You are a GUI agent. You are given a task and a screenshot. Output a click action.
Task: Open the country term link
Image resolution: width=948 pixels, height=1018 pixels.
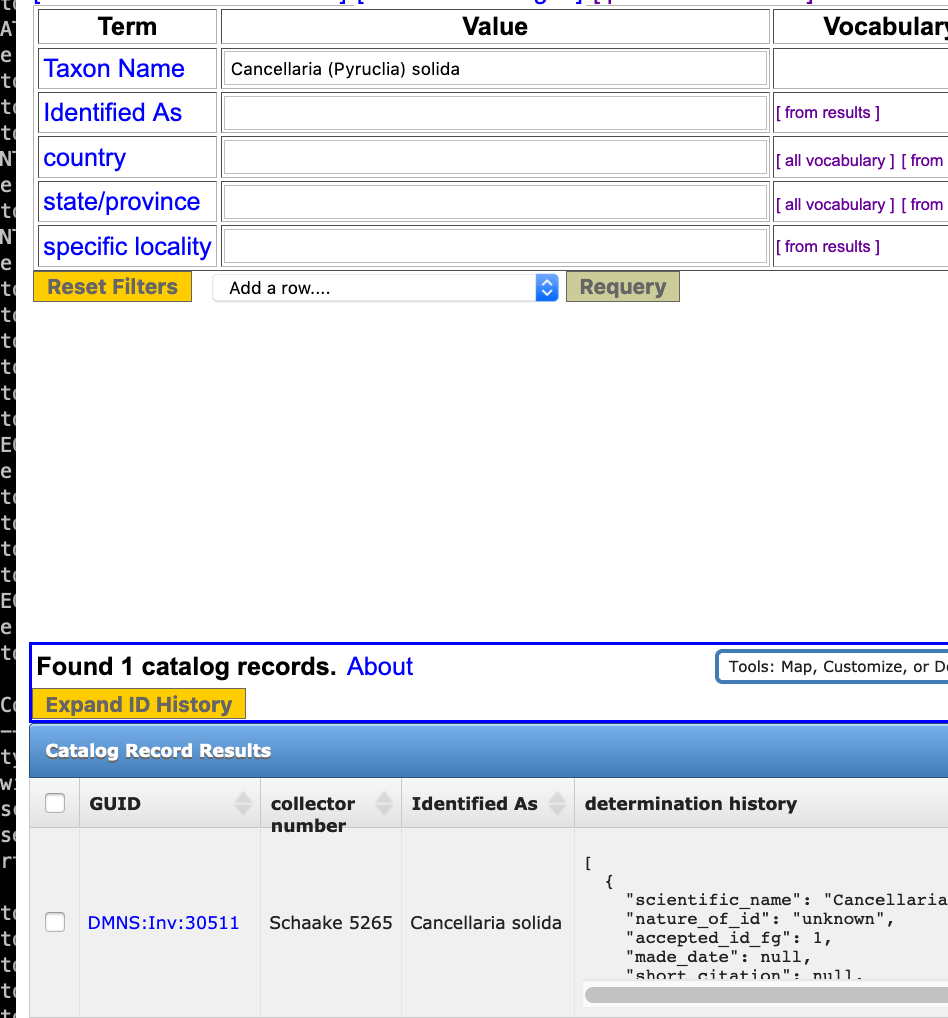[84, 157]
